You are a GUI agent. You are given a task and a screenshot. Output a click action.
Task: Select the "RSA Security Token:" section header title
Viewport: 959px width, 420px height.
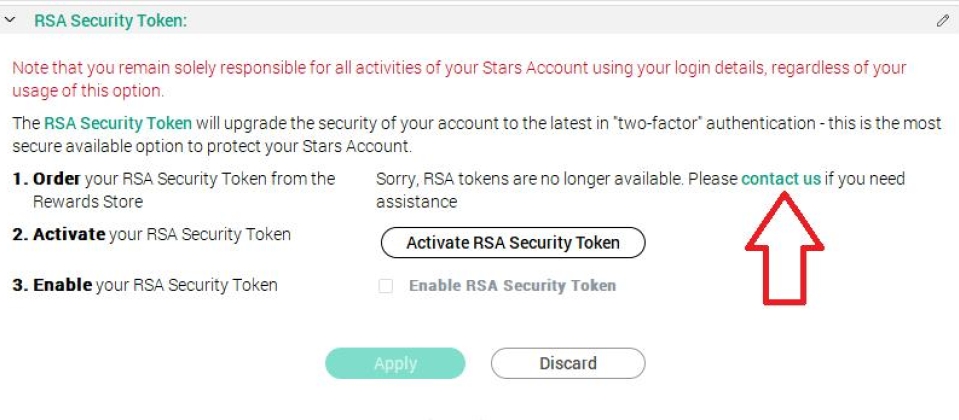point(110,20)
